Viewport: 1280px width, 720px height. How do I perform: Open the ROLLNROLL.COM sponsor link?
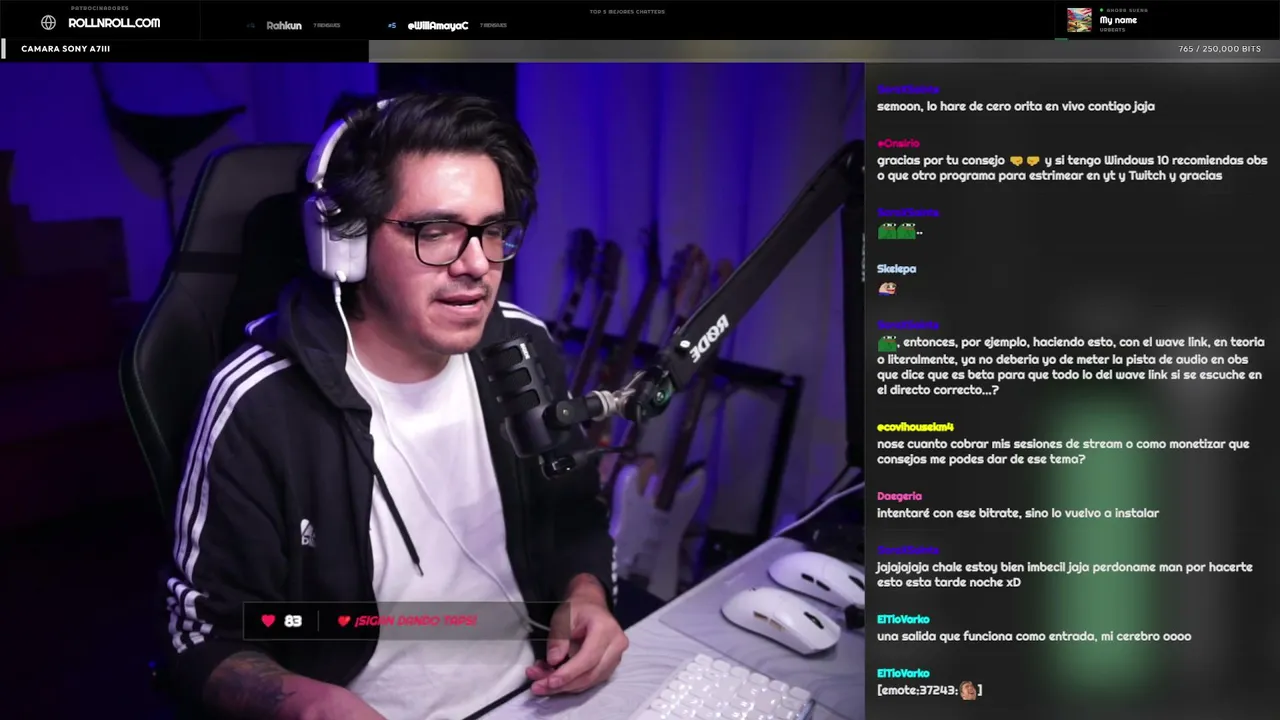[114, 23]
